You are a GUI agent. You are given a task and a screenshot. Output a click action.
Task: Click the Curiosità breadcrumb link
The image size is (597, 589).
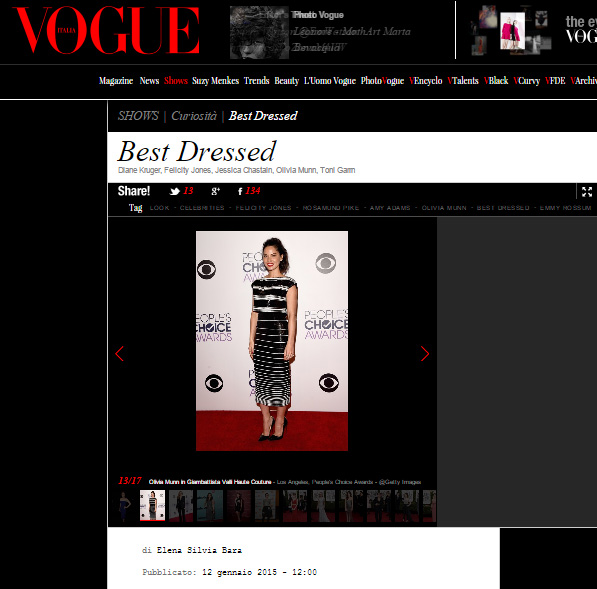[194, 116]
